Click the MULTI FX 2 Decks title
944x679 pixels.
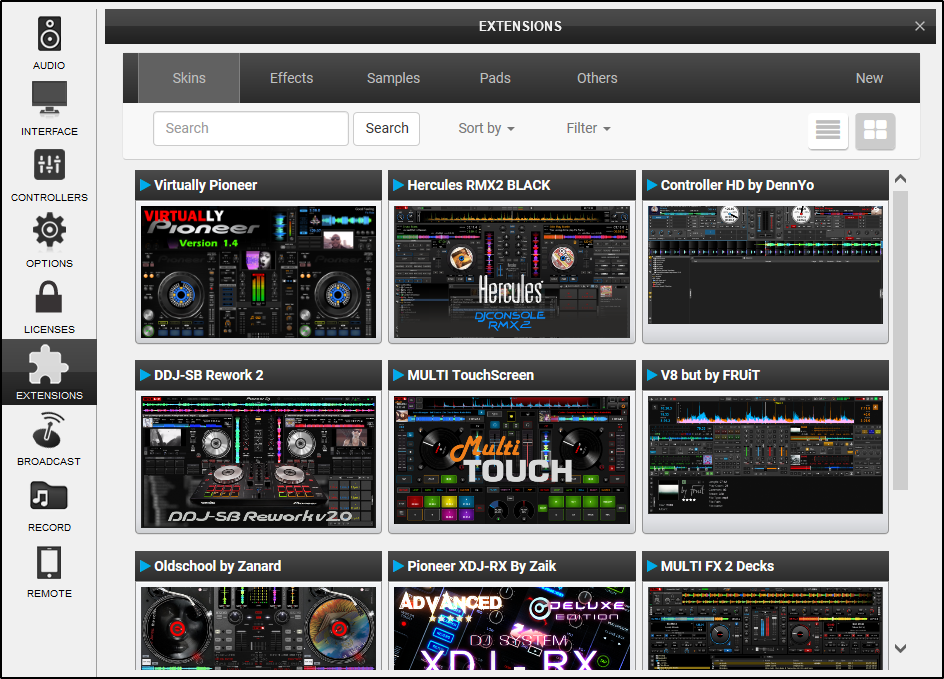pos(717,566)
